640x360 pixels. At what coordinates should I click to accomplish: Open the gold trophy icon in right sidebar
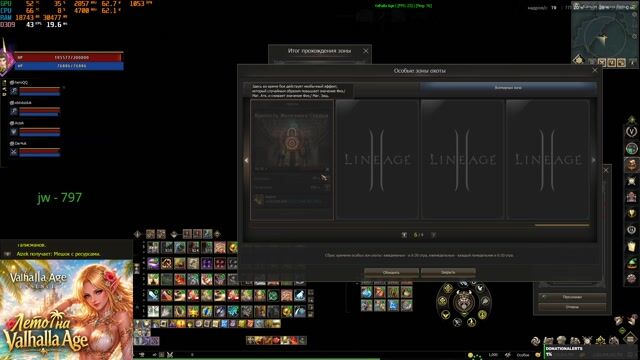(631, 213)
